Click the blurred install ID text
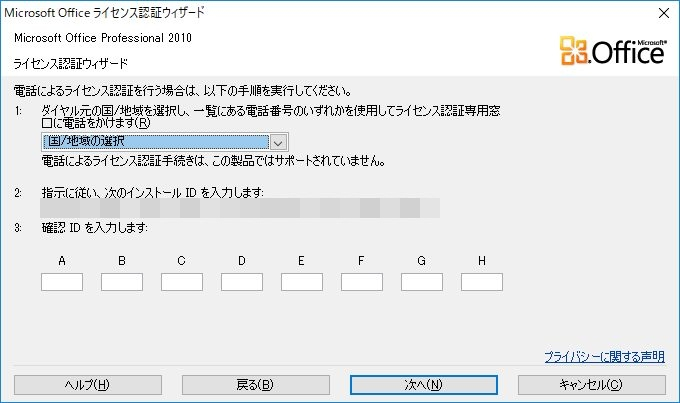680x403 pixels. click(240, 208)
